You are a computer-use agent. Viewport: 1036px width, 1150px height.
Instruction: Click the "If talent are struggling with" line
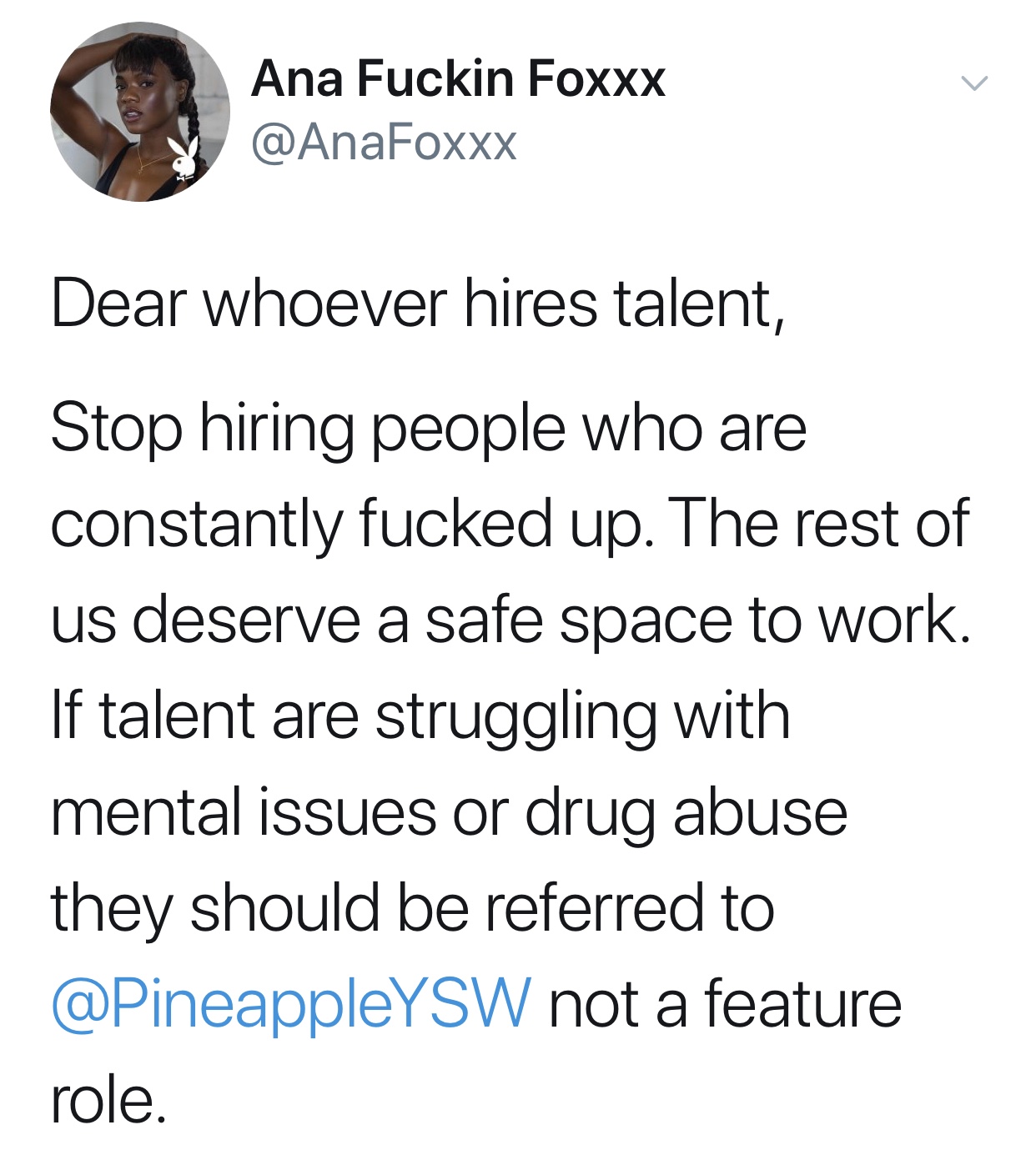point(420,716)
